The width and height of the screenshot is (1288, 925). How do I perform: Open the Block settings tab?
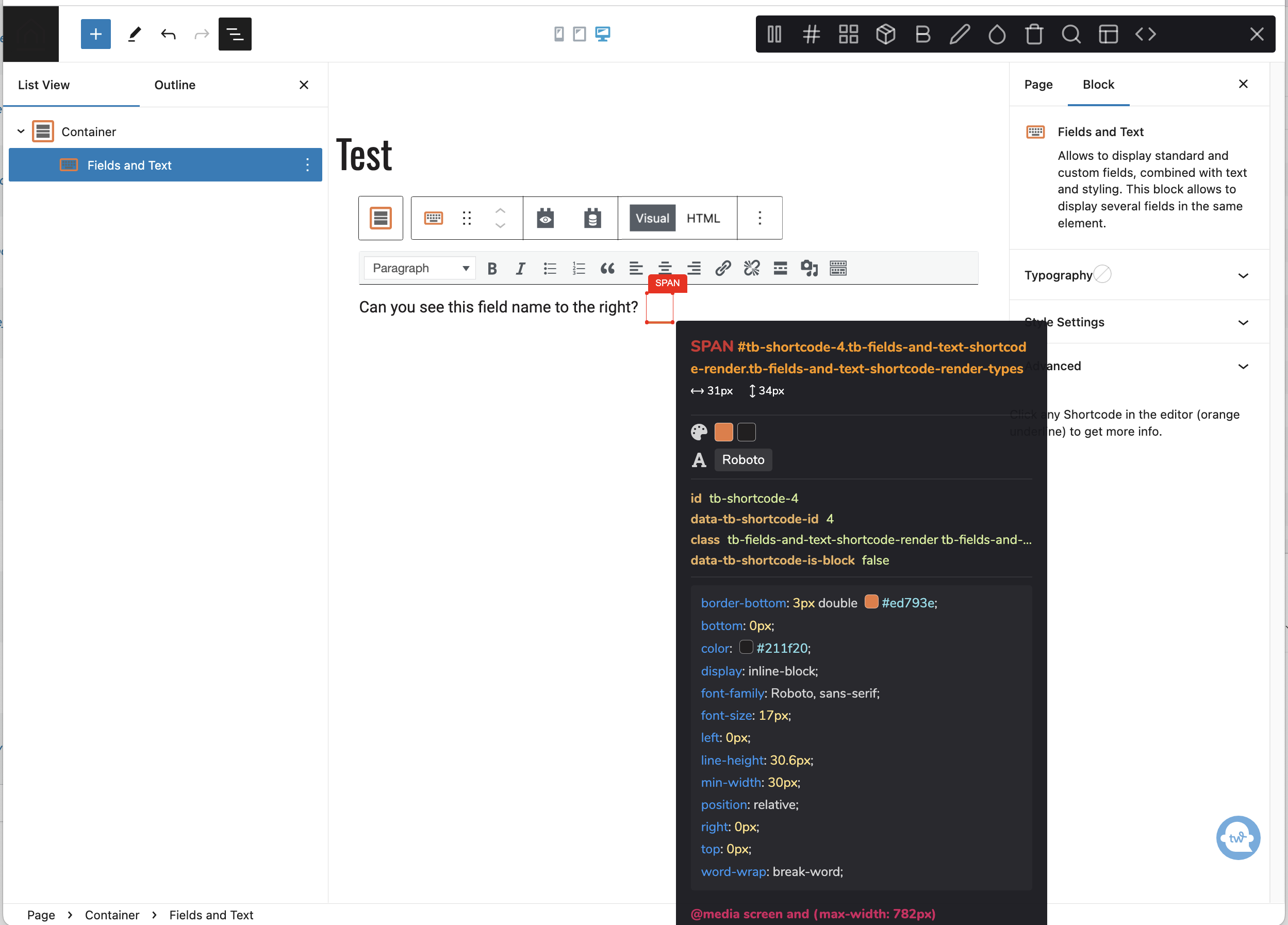(x=1098, y=85)
